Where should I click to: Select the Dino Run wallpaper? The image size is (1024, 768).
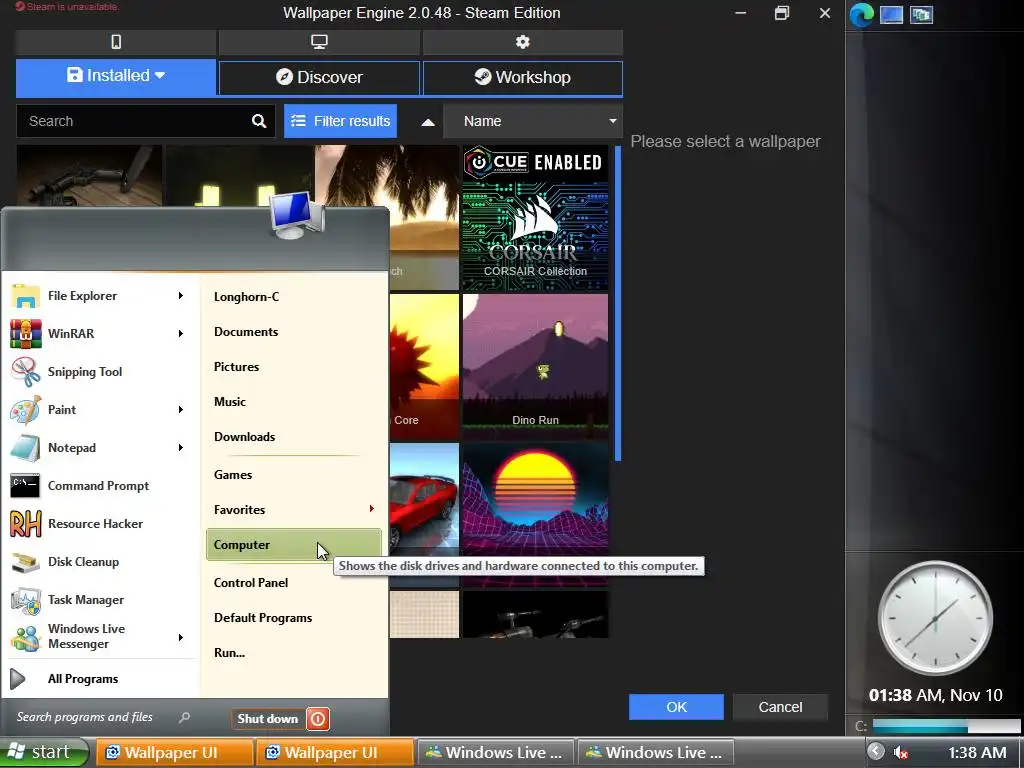point(535,366)
